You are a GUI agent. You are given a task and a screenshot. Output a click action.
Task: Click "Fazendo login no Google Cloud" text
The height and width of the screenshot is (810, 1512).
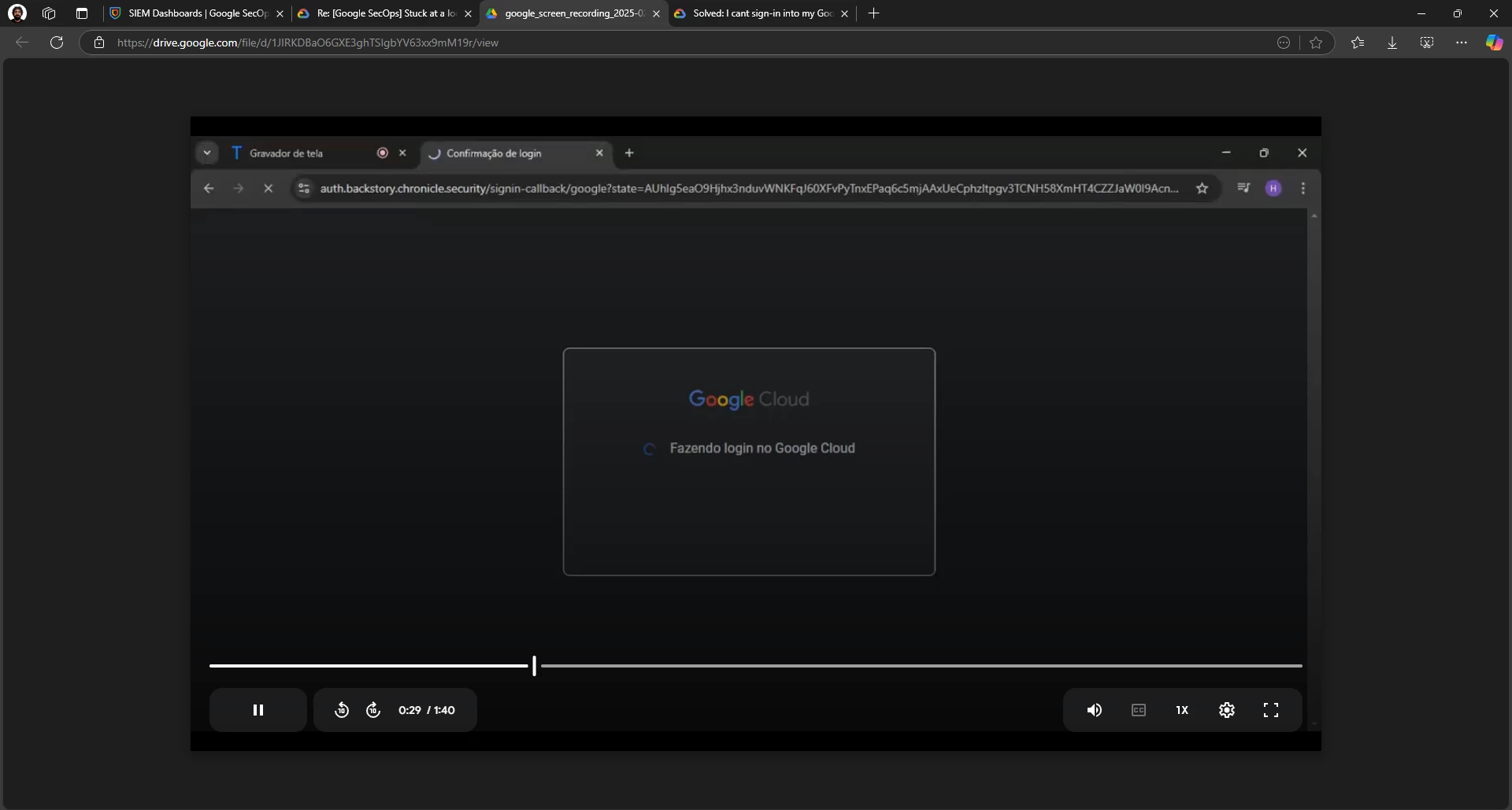pos(762,448)
